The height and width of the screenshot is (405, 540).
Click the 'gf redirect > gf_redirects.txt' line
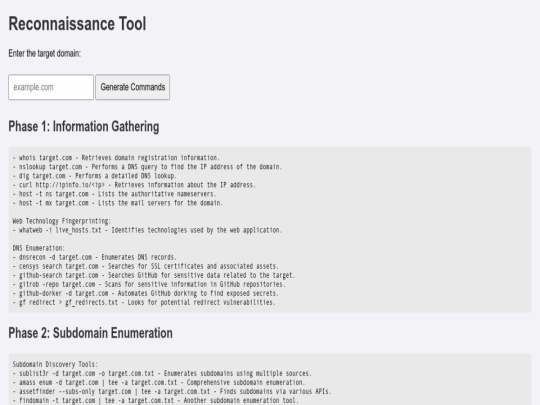pos(144,302)
